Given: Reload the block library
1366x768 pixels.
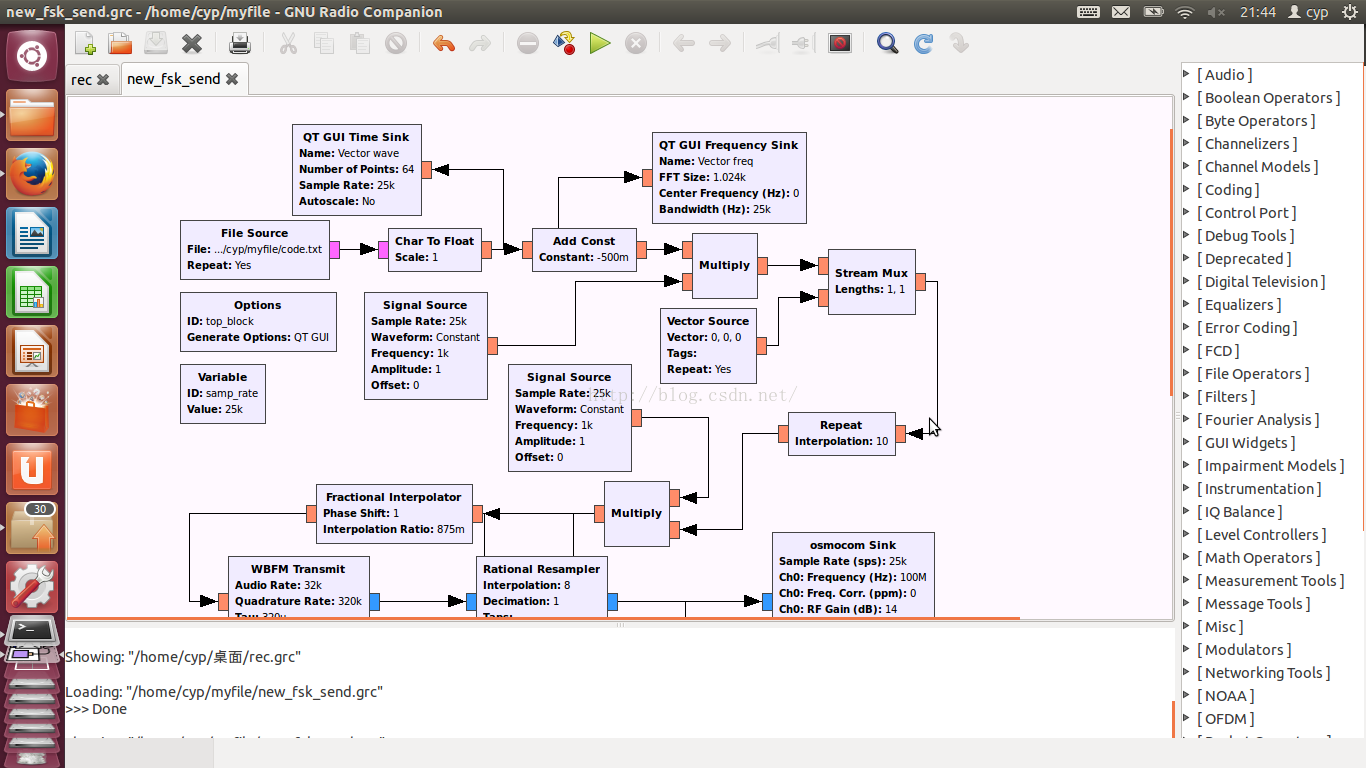Looking at the screenshot, I should tap(923, 43).
